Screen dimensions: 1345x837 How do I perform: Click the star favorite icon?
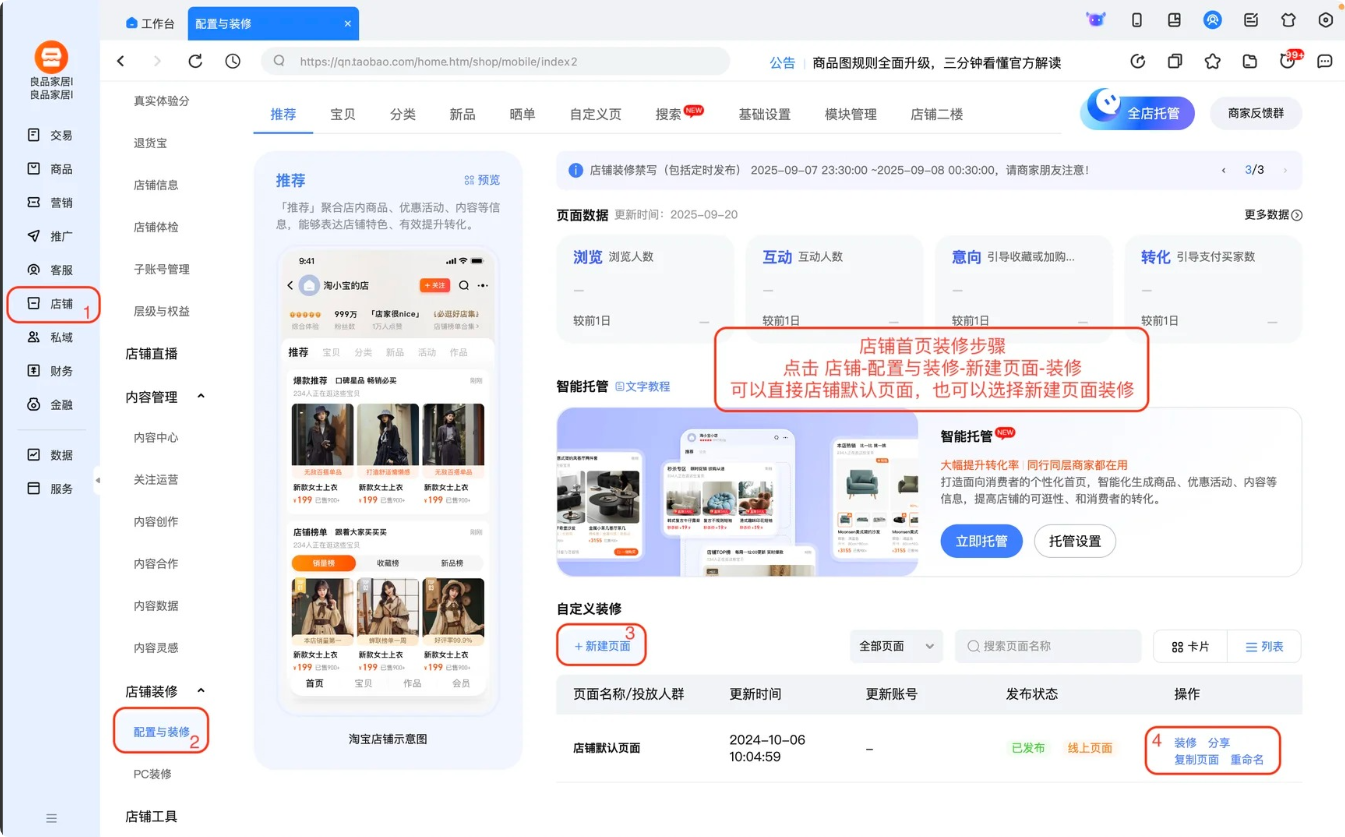1213,61
